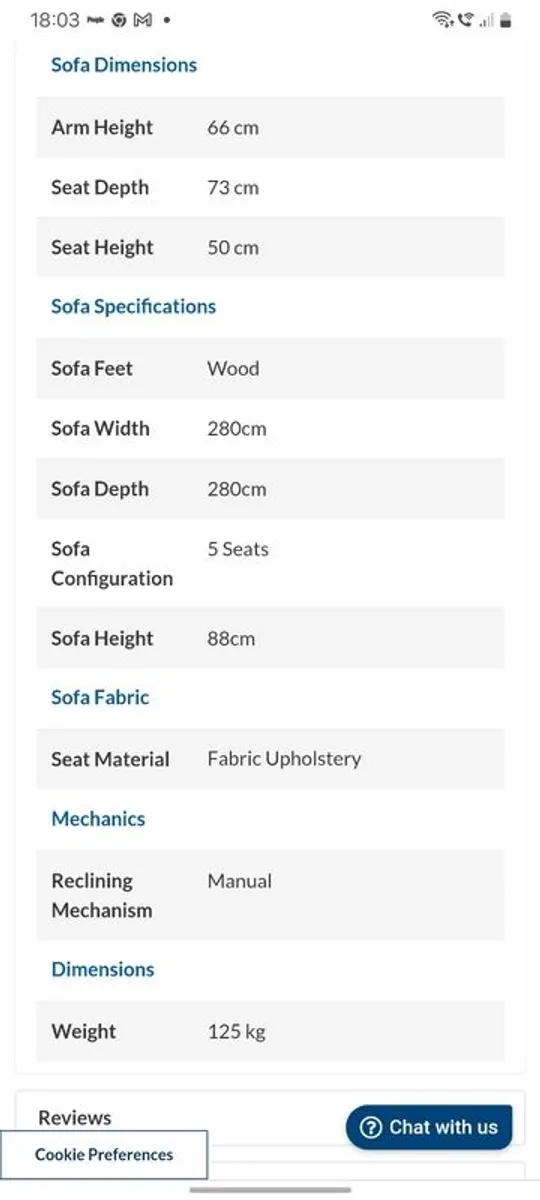Tap the Sofa Fabric heading

[100, 697]
